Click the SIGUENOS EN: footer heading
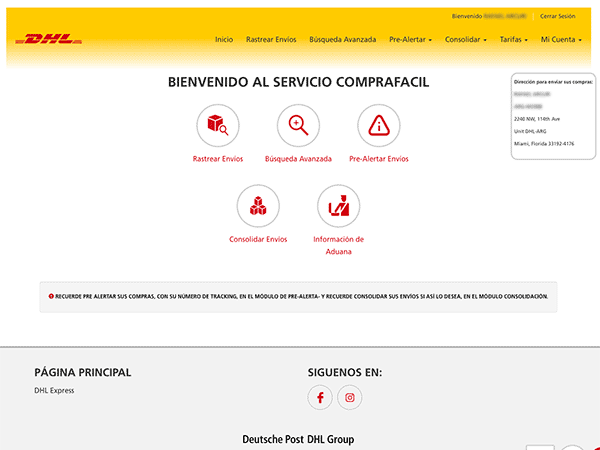The image size is (600, 450). (x=345, y=372)
